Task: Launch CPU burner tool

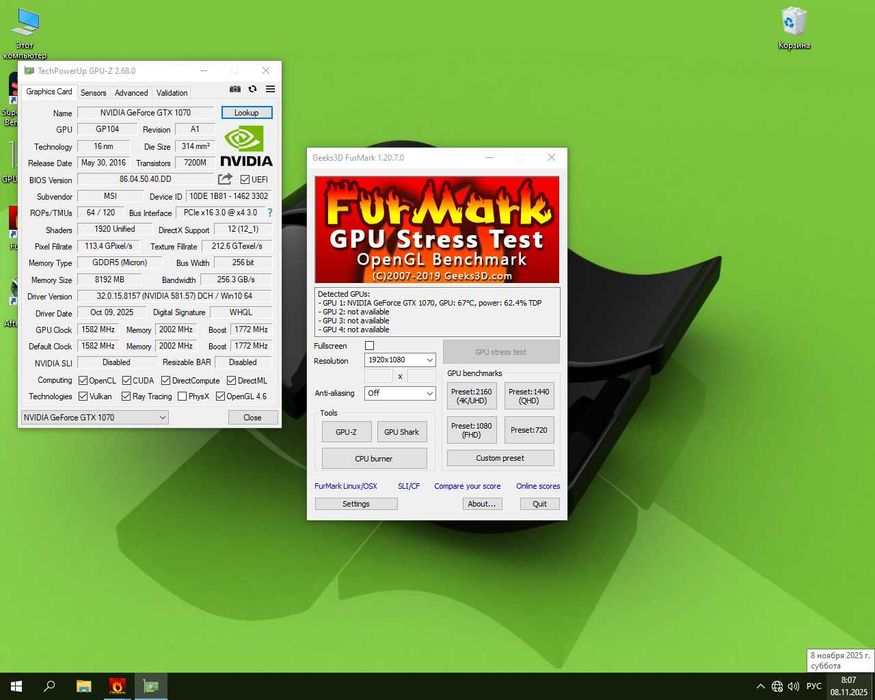Action: coord(374,458)
